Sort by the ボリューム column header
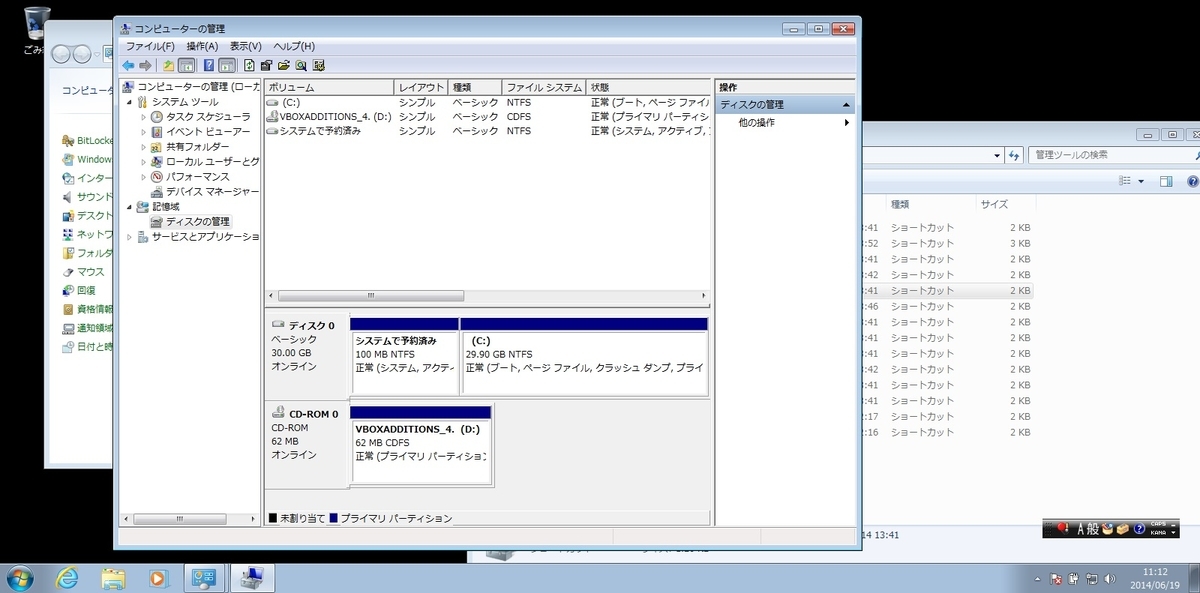The height and width of the screenshot is (593, 1200). (x=329, y=88)
